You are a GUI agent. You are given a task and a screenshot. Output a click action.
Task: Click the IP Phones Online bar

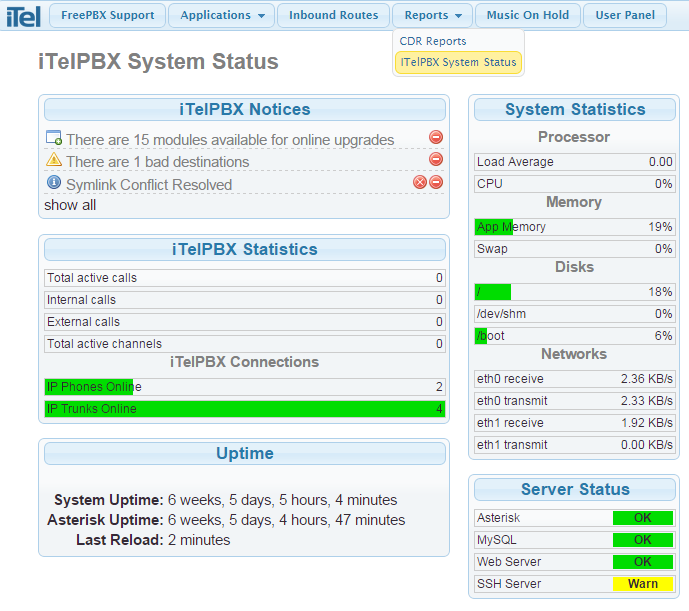coord(245,387)
